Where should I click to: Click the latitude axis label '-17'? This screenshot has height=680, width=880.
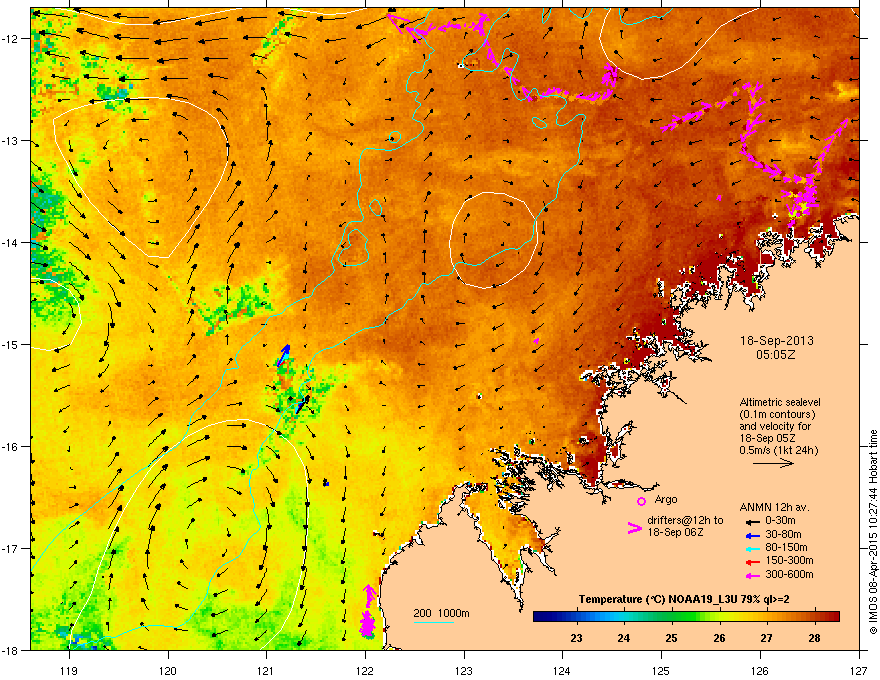click(x=10, y=548)
